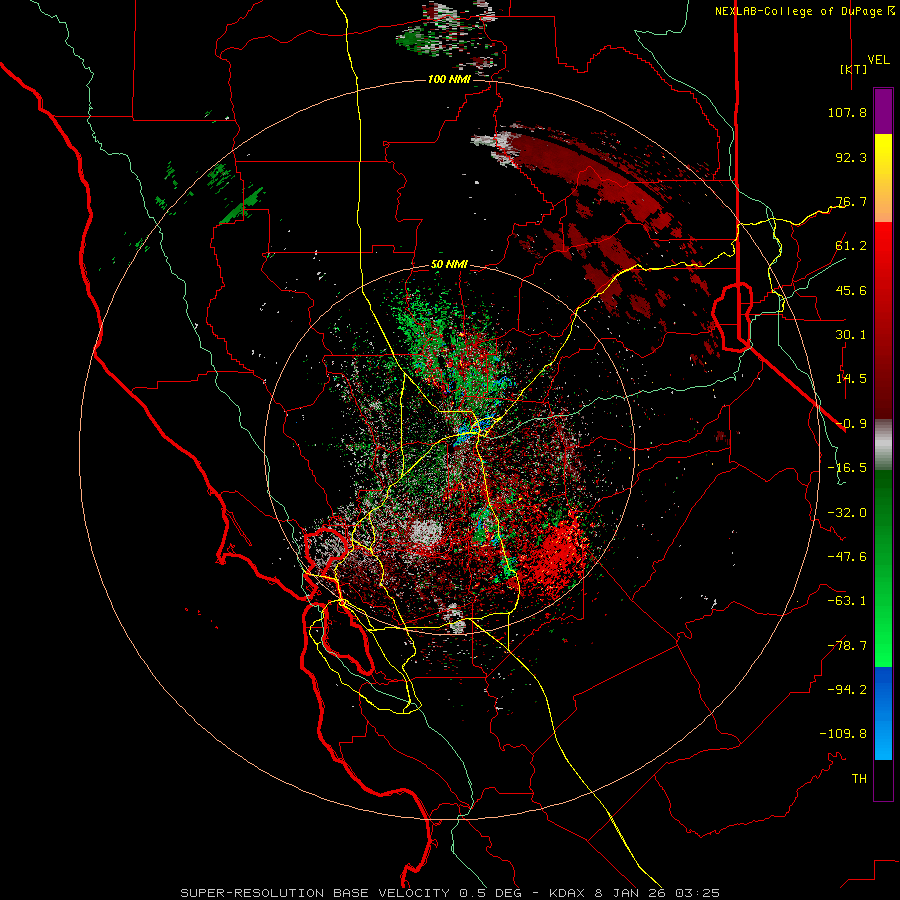Click the 76.7 velocity scale value

click(851, 201)
